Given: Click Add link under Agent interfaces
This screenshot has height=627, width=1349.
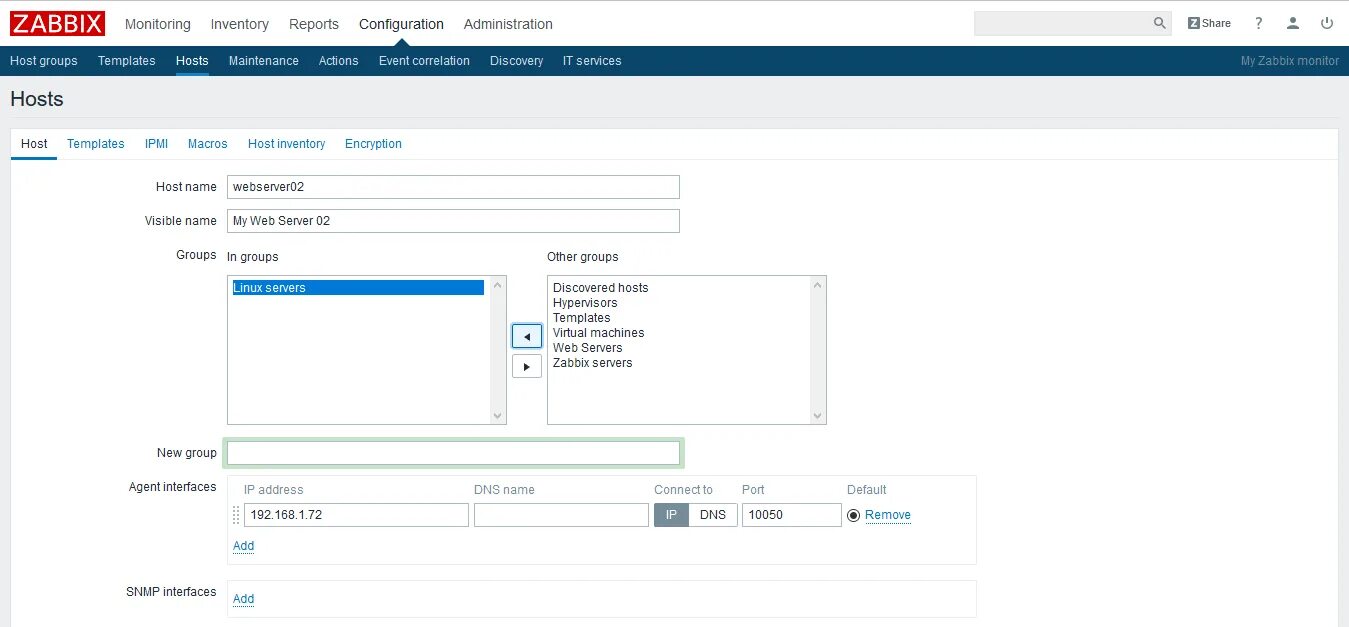Looking at the screenshot, I should (243, 546).
